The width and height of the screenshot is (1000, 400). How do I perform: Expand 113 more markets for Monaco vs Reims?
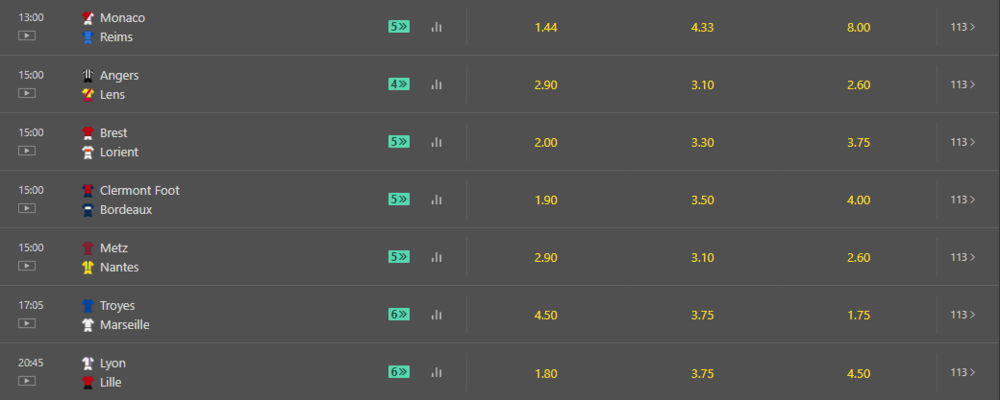click(963, 27)
